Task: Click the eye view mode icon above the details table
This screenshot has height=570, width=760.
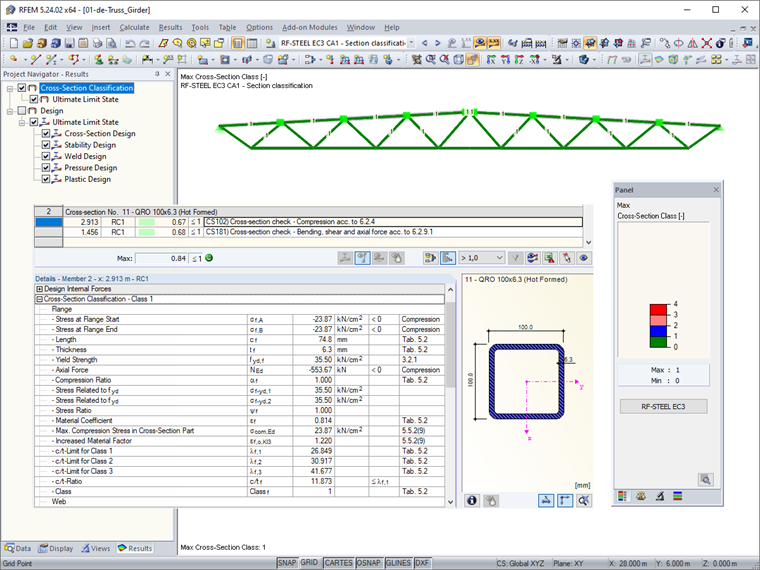Action: click(584, 258)
